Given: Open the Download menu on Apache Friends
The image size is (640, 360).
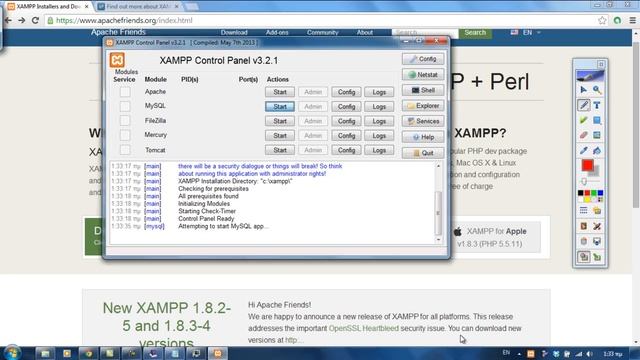Looking at the screenshot, I should pyautogui.click(x=234, y=33).
